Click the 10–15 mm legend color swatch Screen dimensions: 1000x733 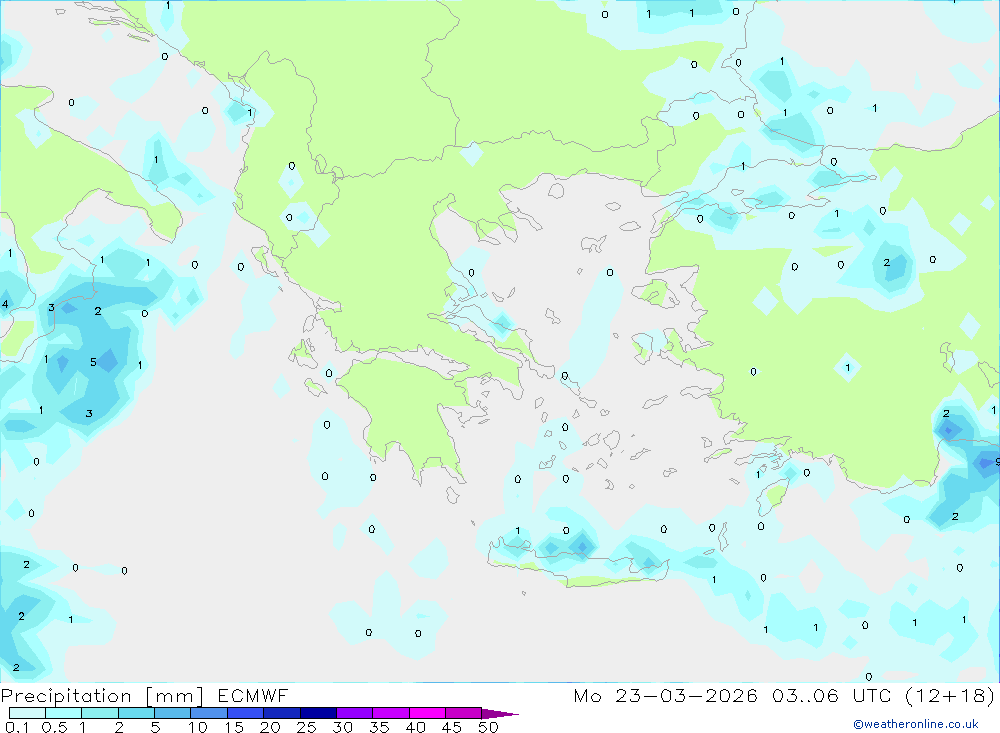209,713
